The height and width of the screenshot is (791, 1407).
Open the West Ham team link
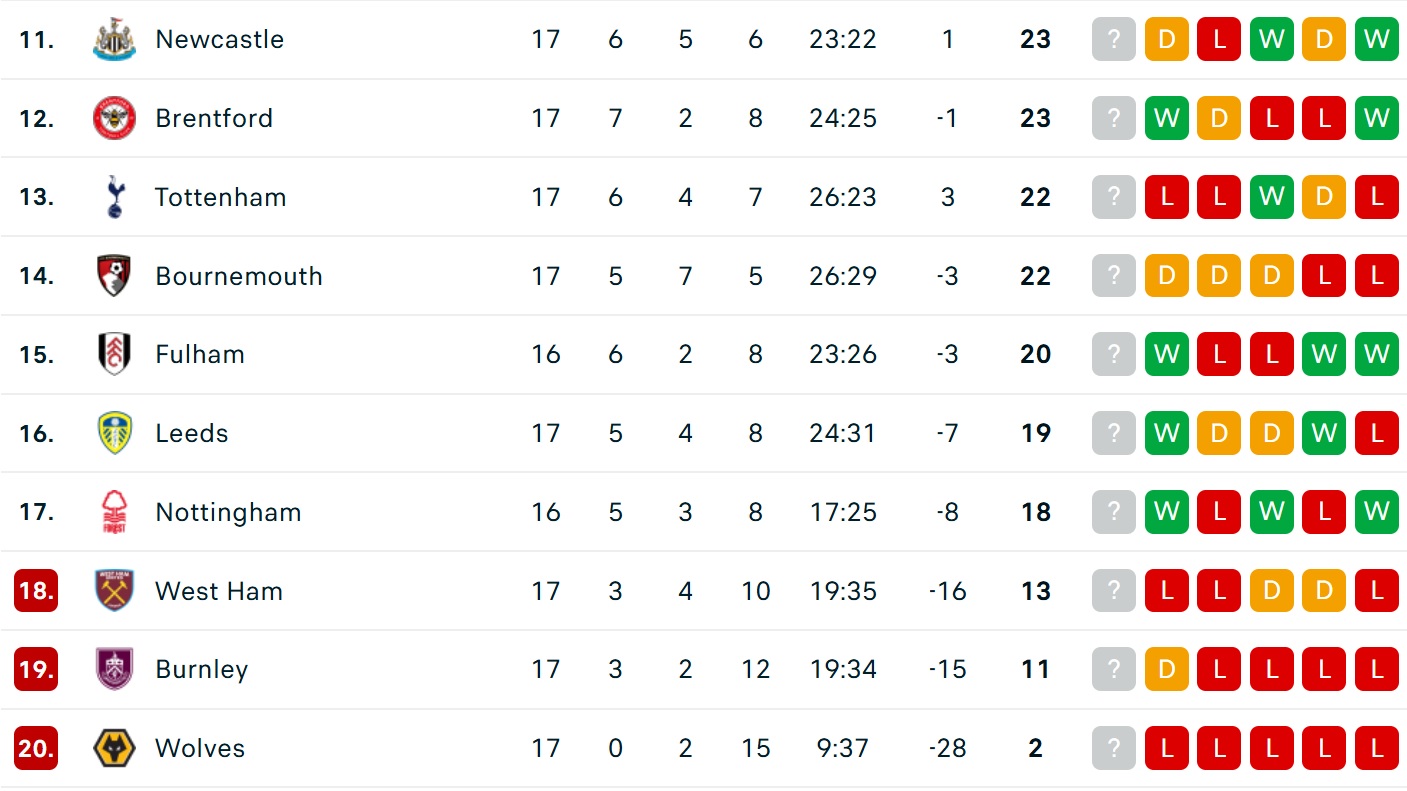point(218,591)
